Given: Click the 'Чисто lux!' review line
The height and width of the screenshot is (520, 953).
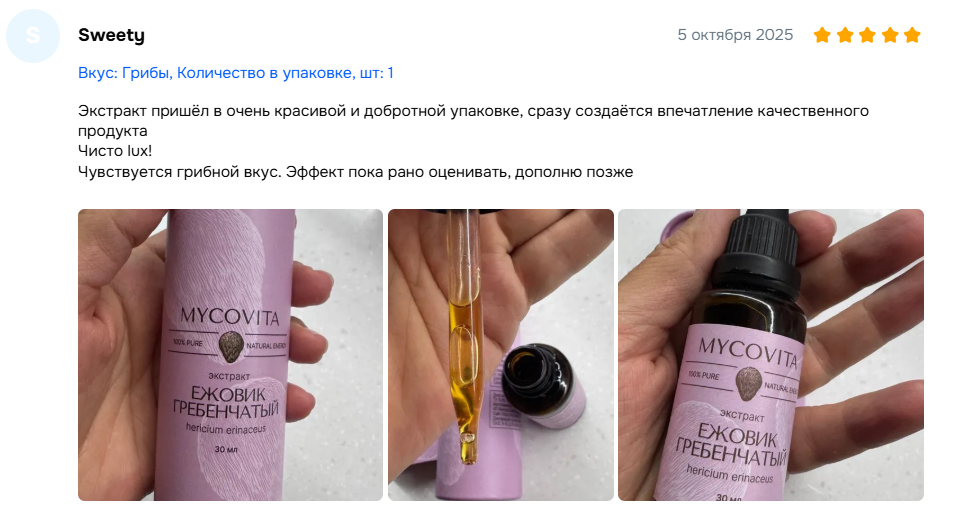Looking at the screenshot, I should (x=115, y=151).
